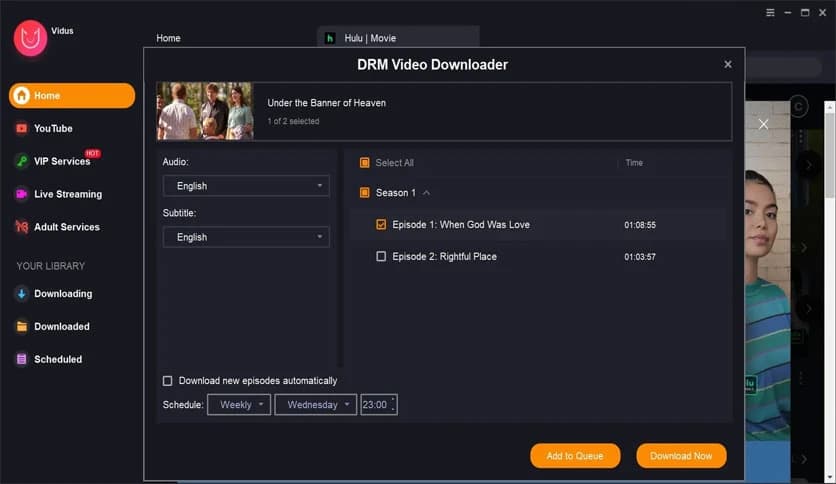Screen dimensions: 836x484
Task: Open the Subtitle language dropdown
Action: point(246,237)
